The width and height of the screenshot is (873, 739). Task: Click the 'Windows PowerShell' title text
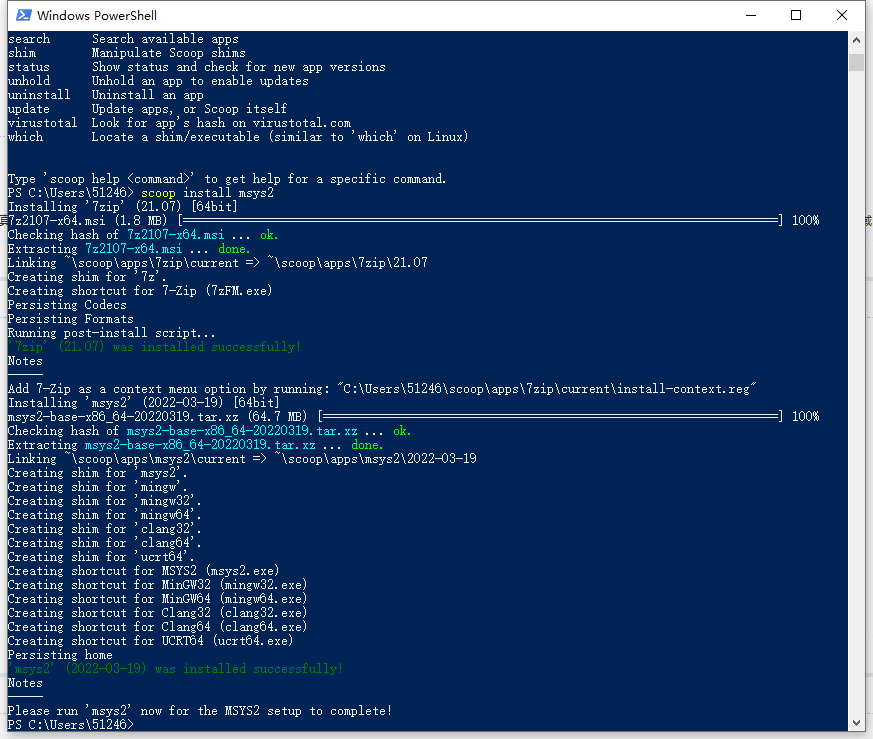point(97,16)
